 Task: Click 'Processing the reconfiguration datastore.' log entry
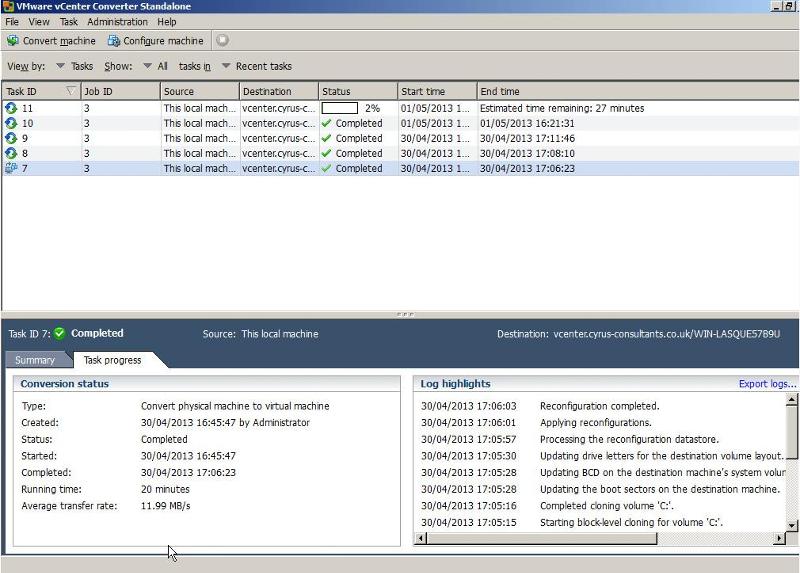[629, 439]
